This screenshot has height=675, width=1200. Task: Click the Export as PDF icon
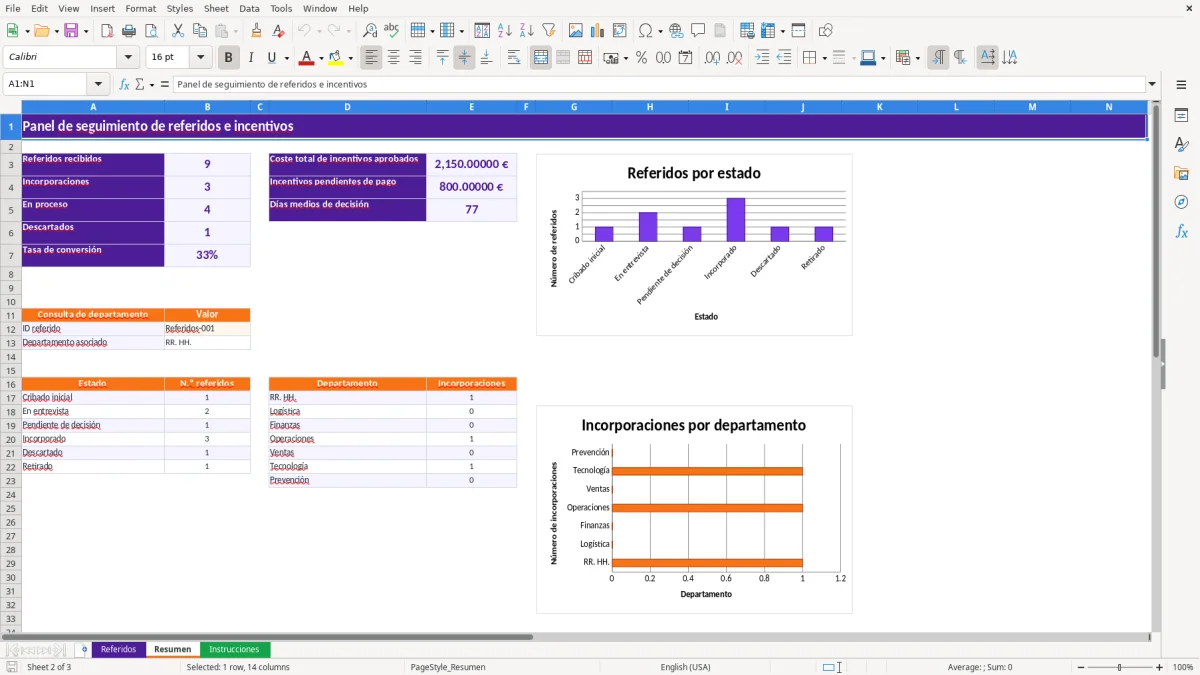point(107,31)
